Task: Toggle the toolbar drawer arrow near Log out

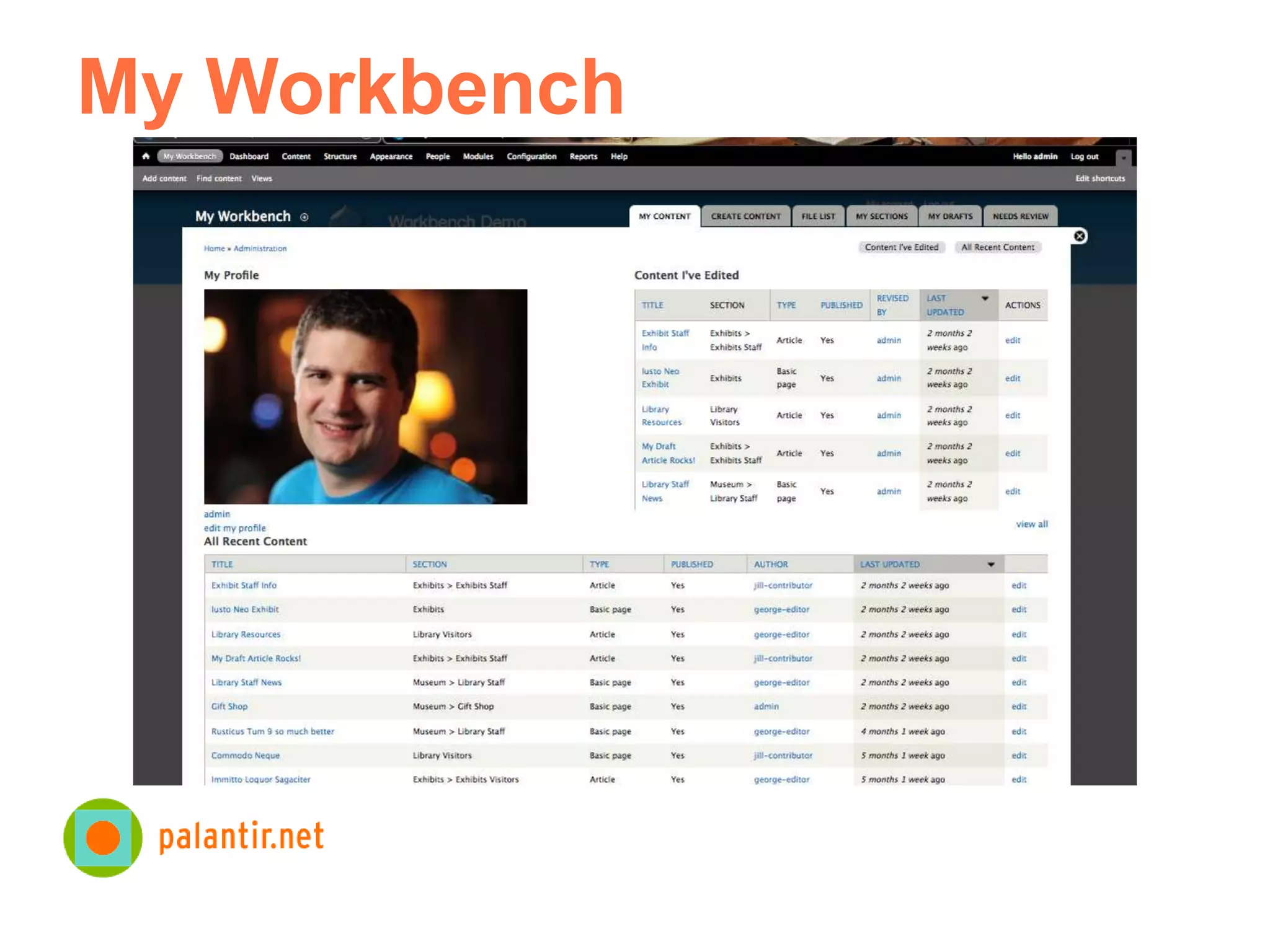Action: 1123,157
